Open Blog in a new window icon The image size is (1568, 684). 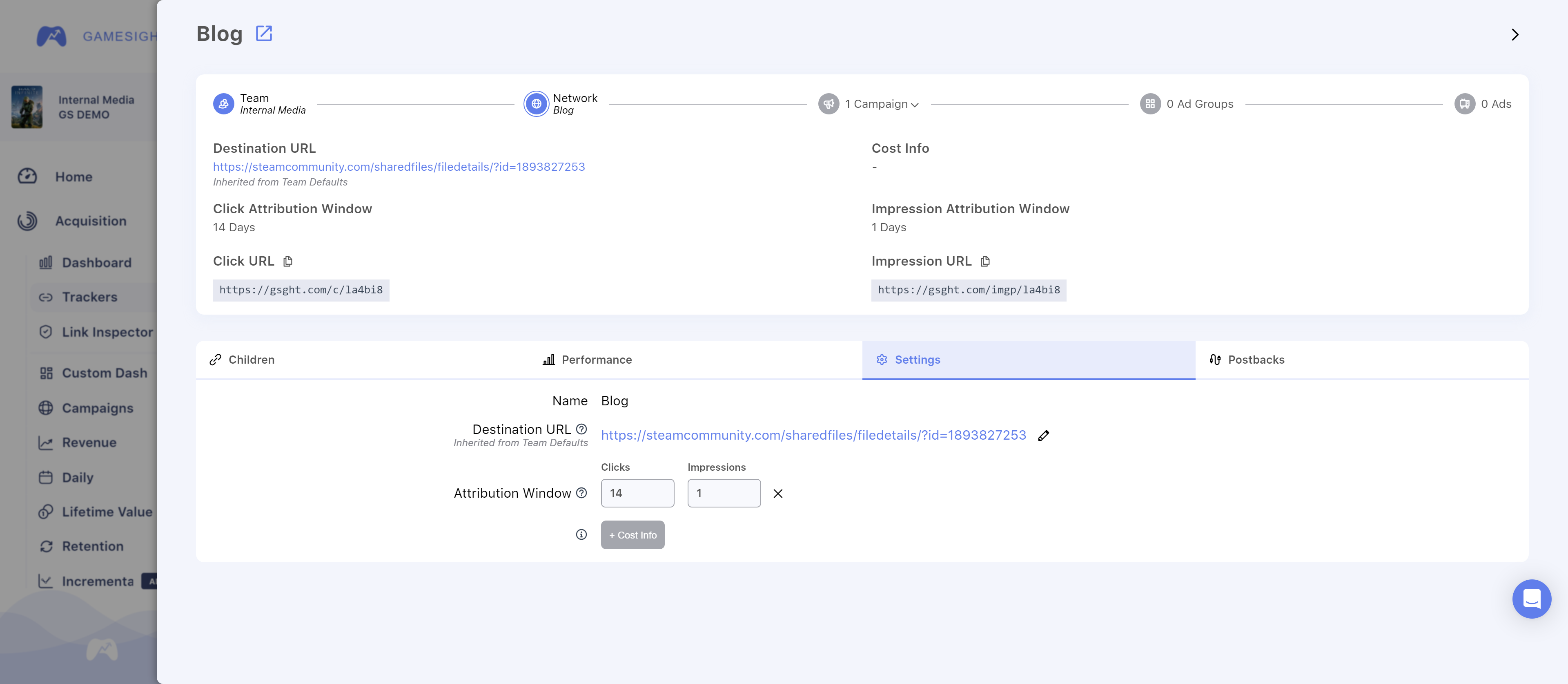pyautogui.click(x=263, y=34)
